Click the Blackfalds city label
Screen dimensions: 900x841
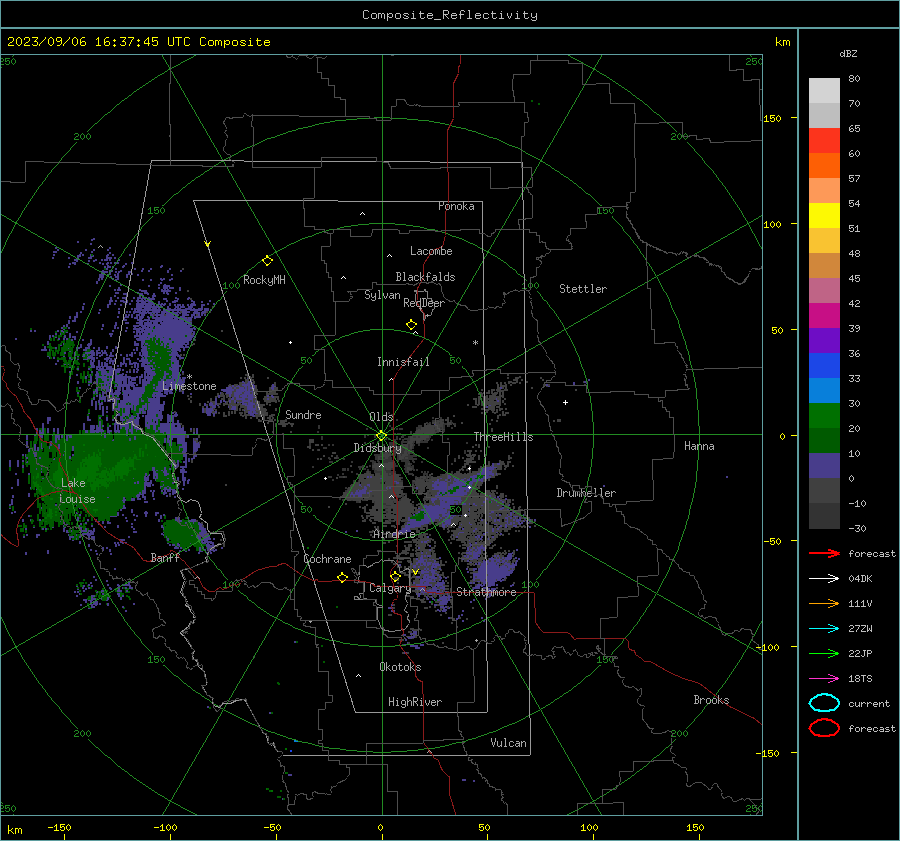[425, 277]
